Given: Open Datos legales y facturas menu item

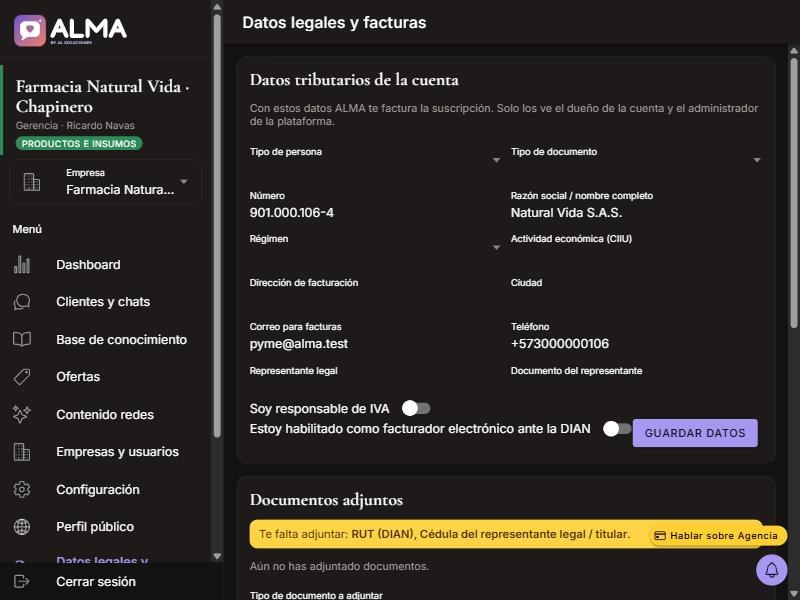Looking at the screenshot, I should pyautogui.click(x=102, y=559).
